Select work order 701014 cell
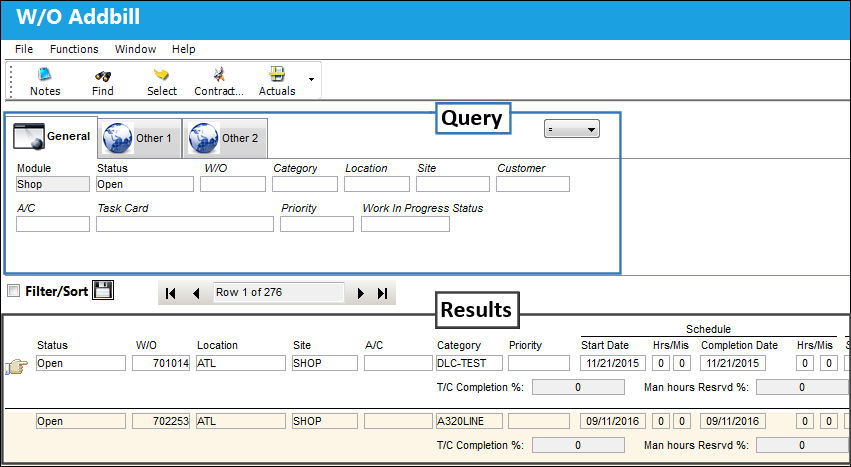 click(161, 363)
